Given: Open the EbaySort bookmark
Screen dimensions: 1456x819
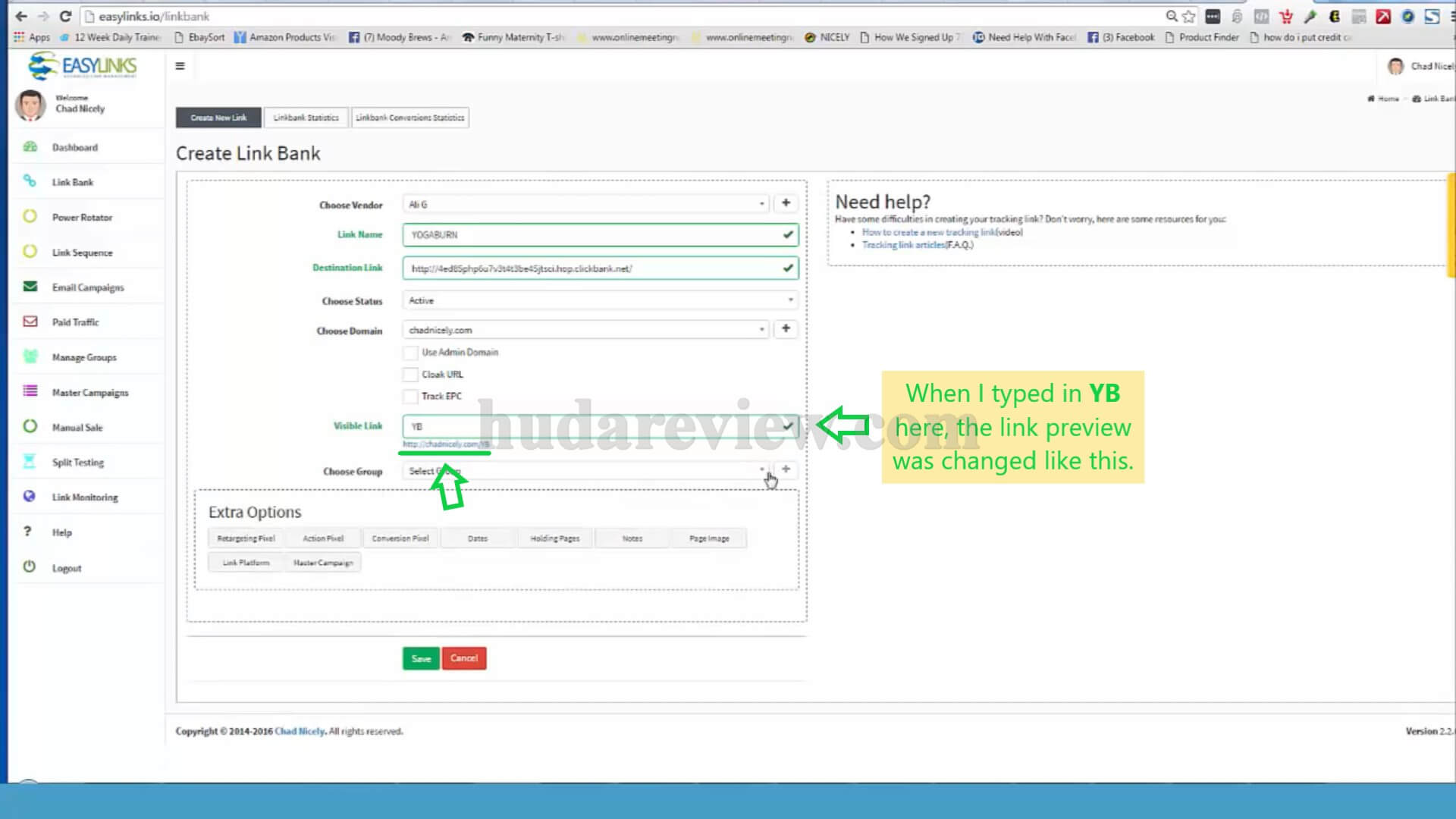Looking at the screenshot, I should tap(199, 37).
